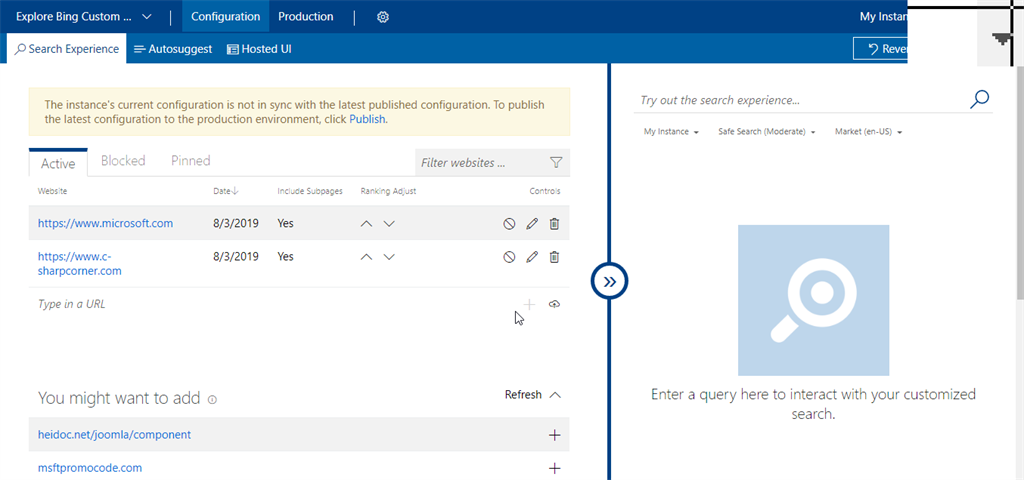Collapse the suggestions section chevron
This screenshot has height=480, width=1024.
[x=555, y=395]
